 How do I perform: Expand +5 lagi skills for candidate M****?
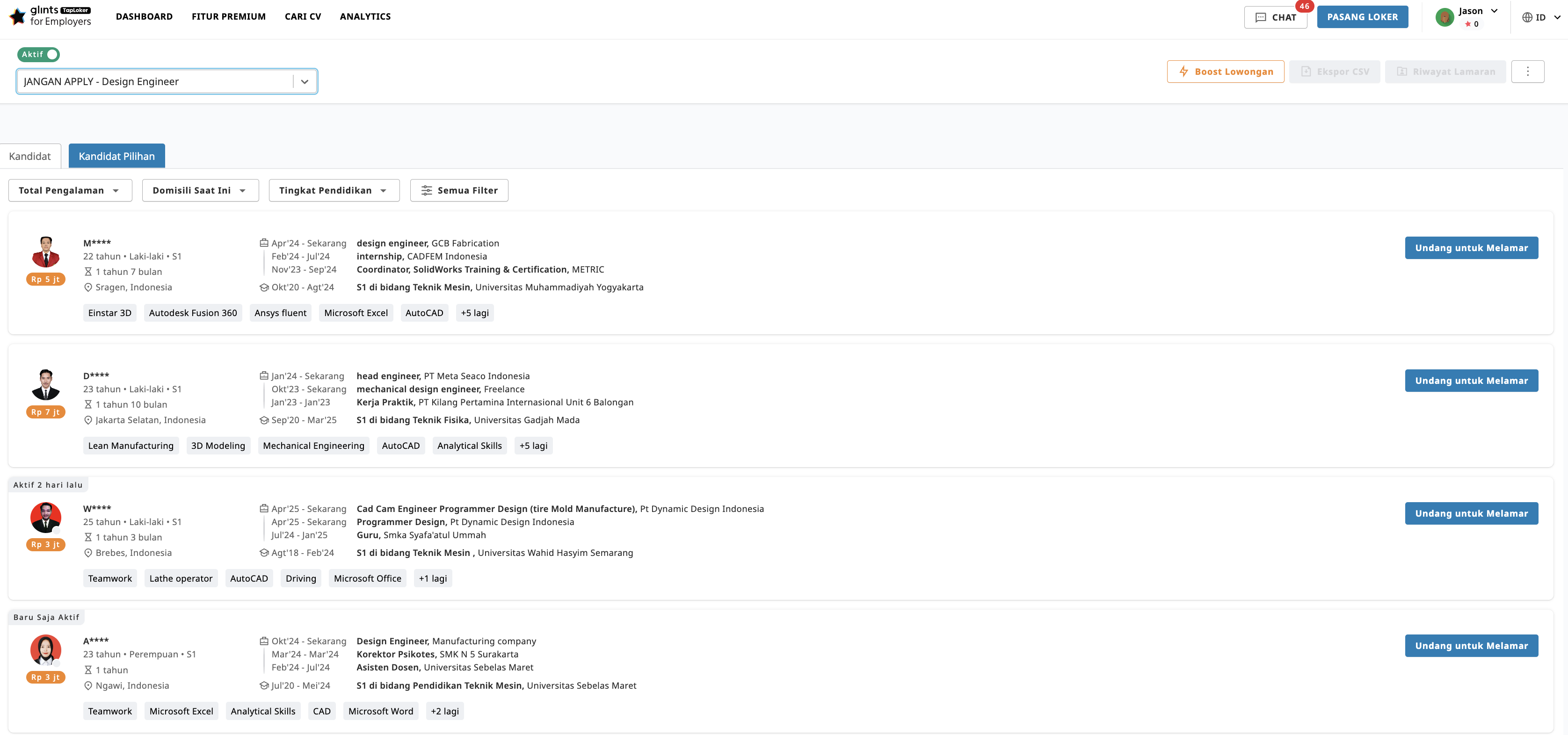pos(475,313)
